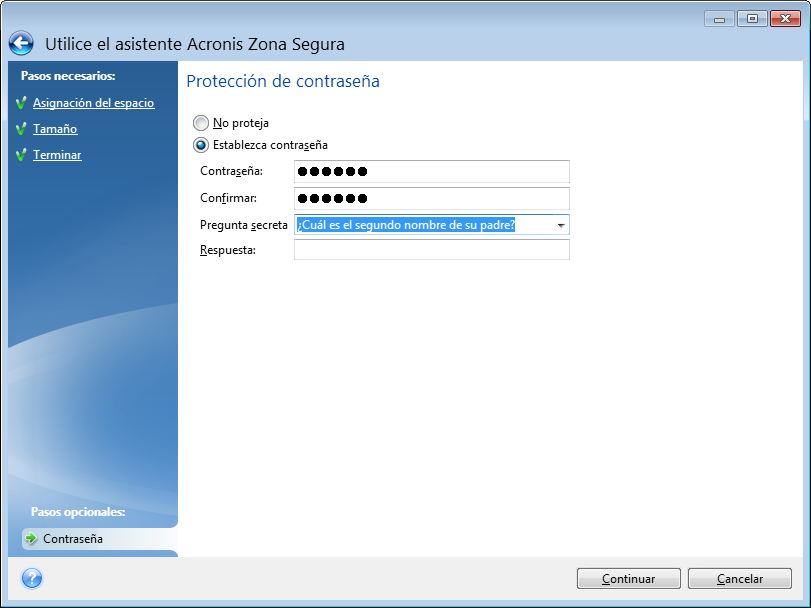Image resolution: width=811 pixels, height=608 pixels.
Task: Click the Pasos necesarios label
Action: (x=68, y=75)
